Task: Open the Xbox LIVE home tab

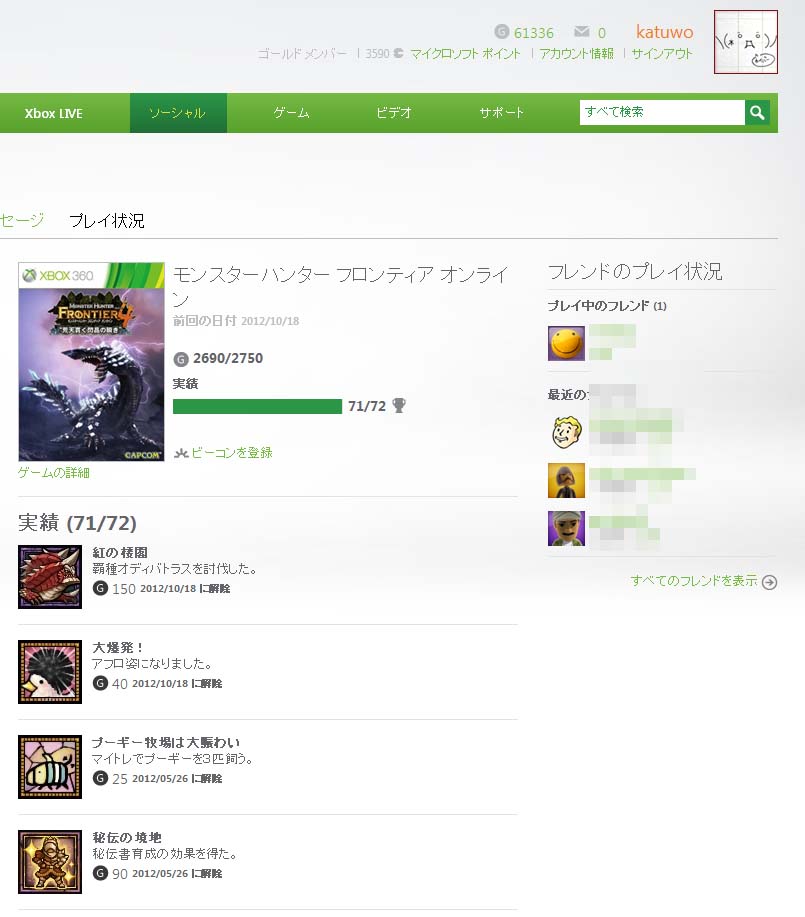Action: (53, 113)
